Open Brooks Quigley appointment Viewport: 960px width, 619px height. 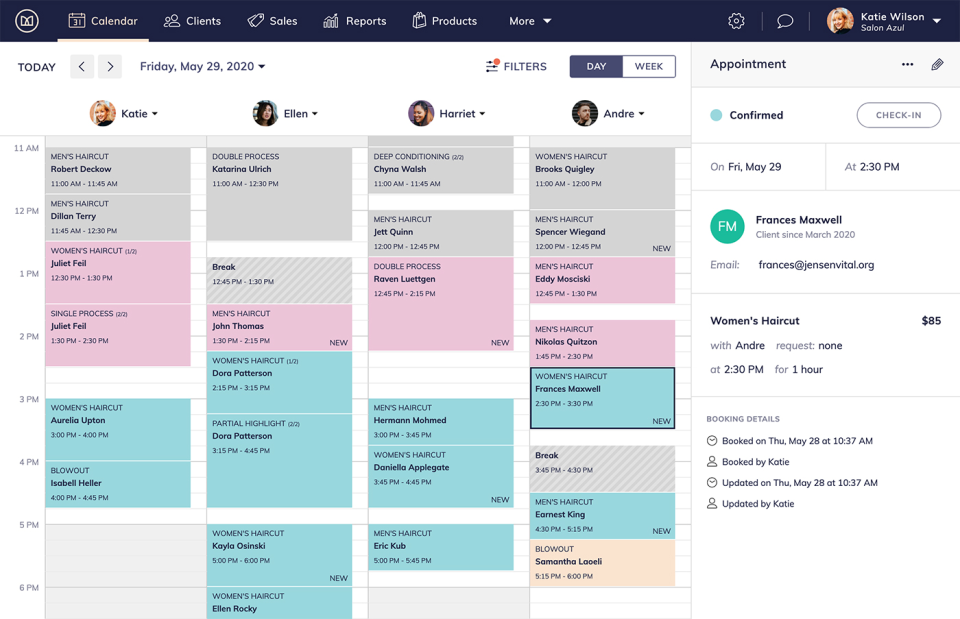pyautogui.click(x=602, y=178)
